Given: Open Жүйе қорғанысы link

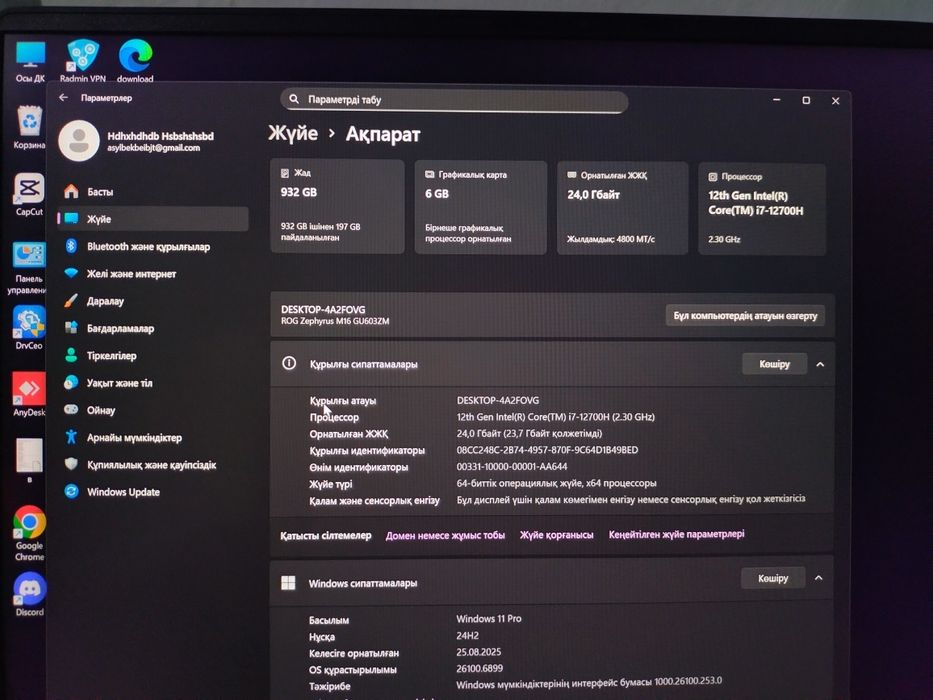Looking at the screenshot, I should tap(556, 535).
